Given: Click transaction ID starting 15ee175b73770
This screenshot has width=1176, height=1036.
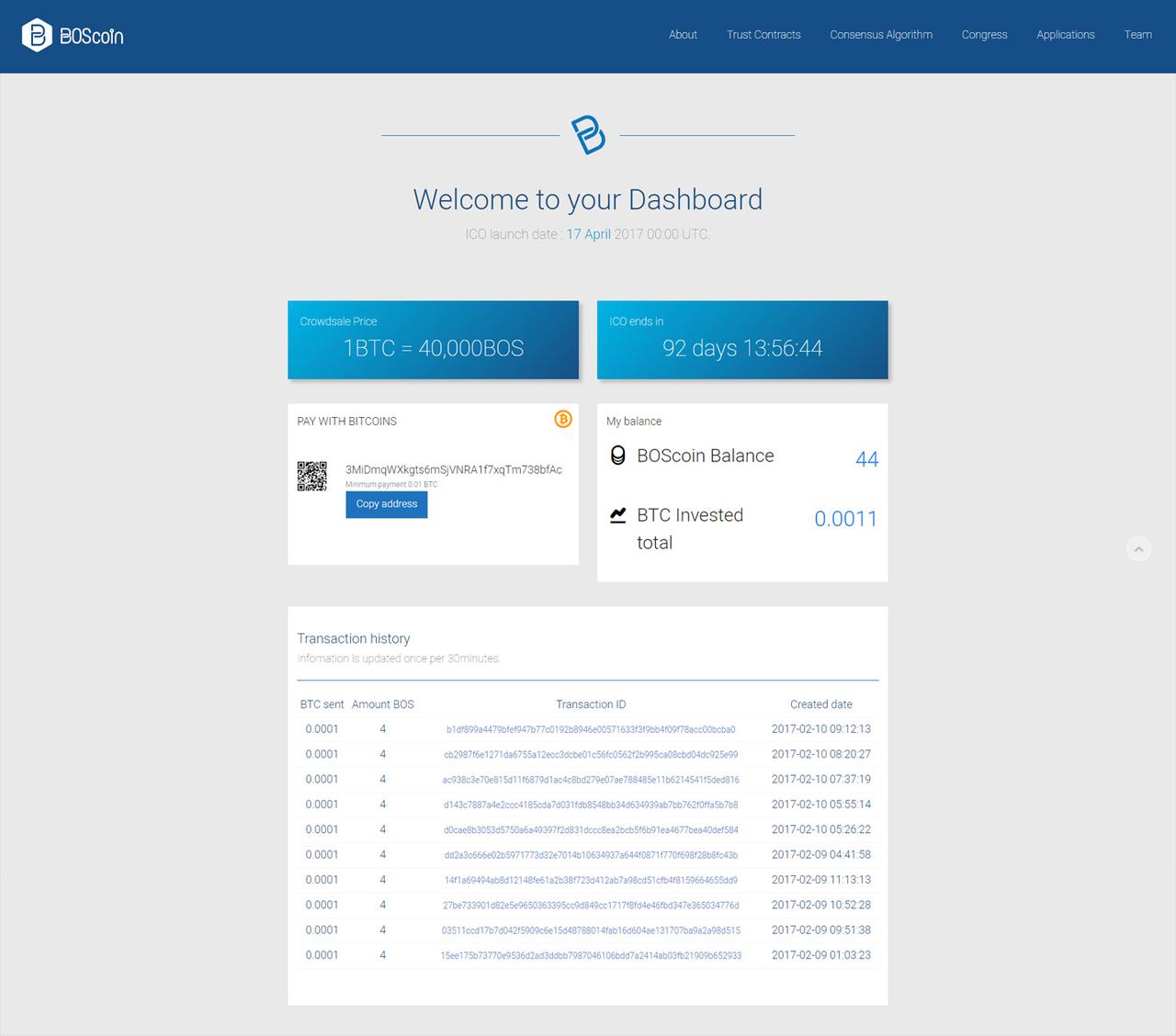Looking at the screenshot, I should (x=591, y=955).
